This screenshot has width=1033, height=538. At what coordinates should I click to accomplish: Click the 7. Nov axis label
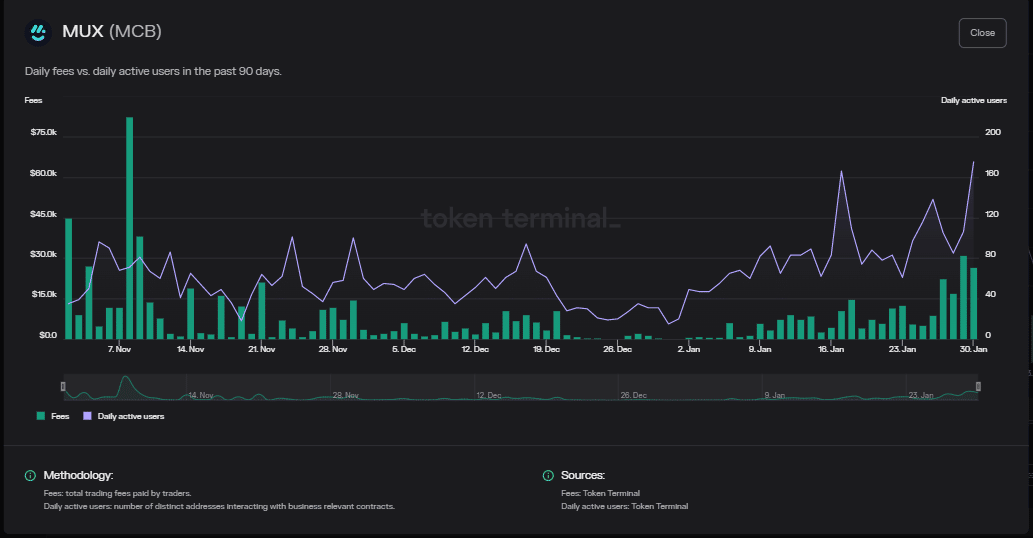(119, 349)
